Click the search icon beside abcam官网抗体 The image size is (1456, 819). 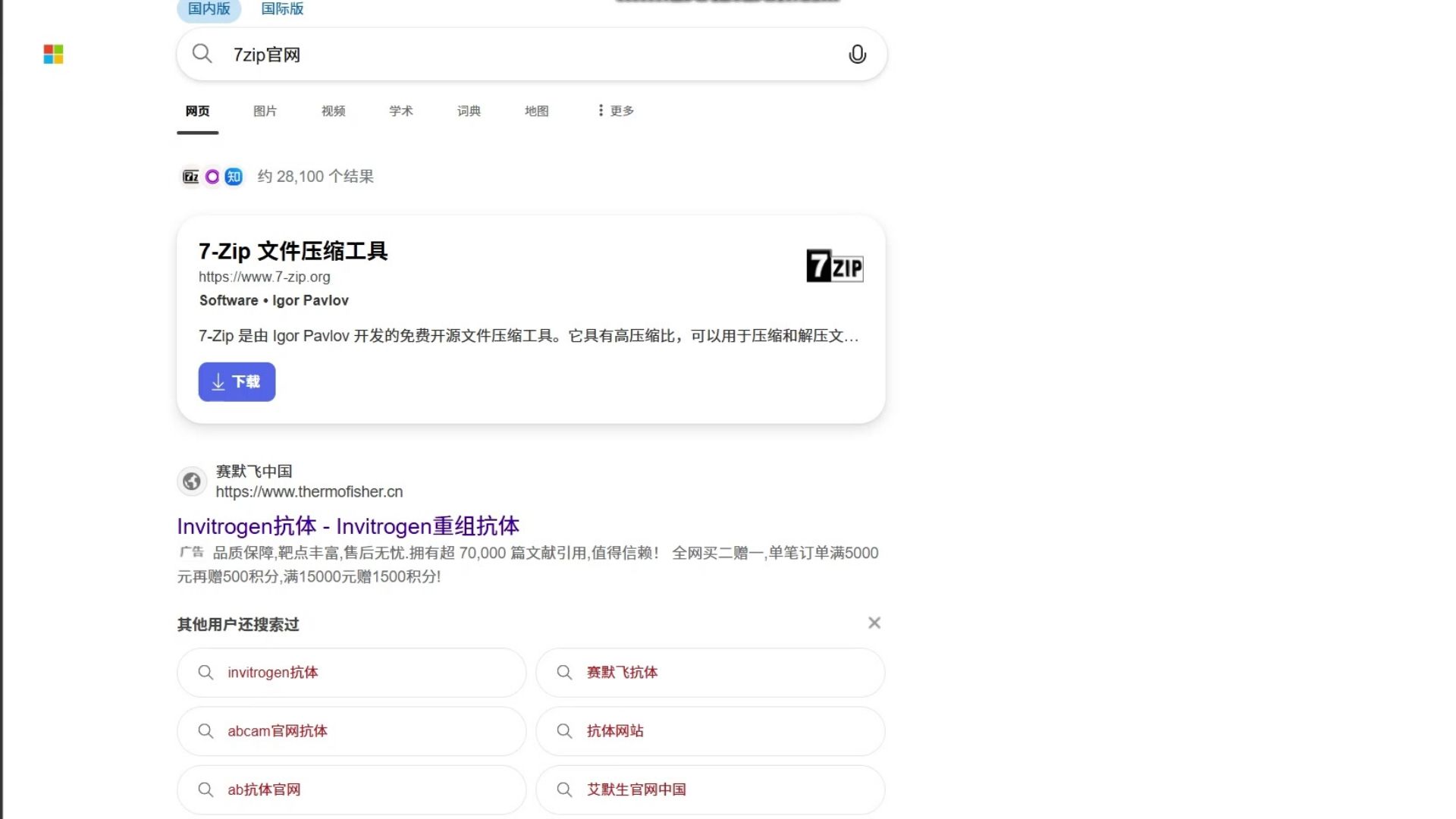pos(206,731)
